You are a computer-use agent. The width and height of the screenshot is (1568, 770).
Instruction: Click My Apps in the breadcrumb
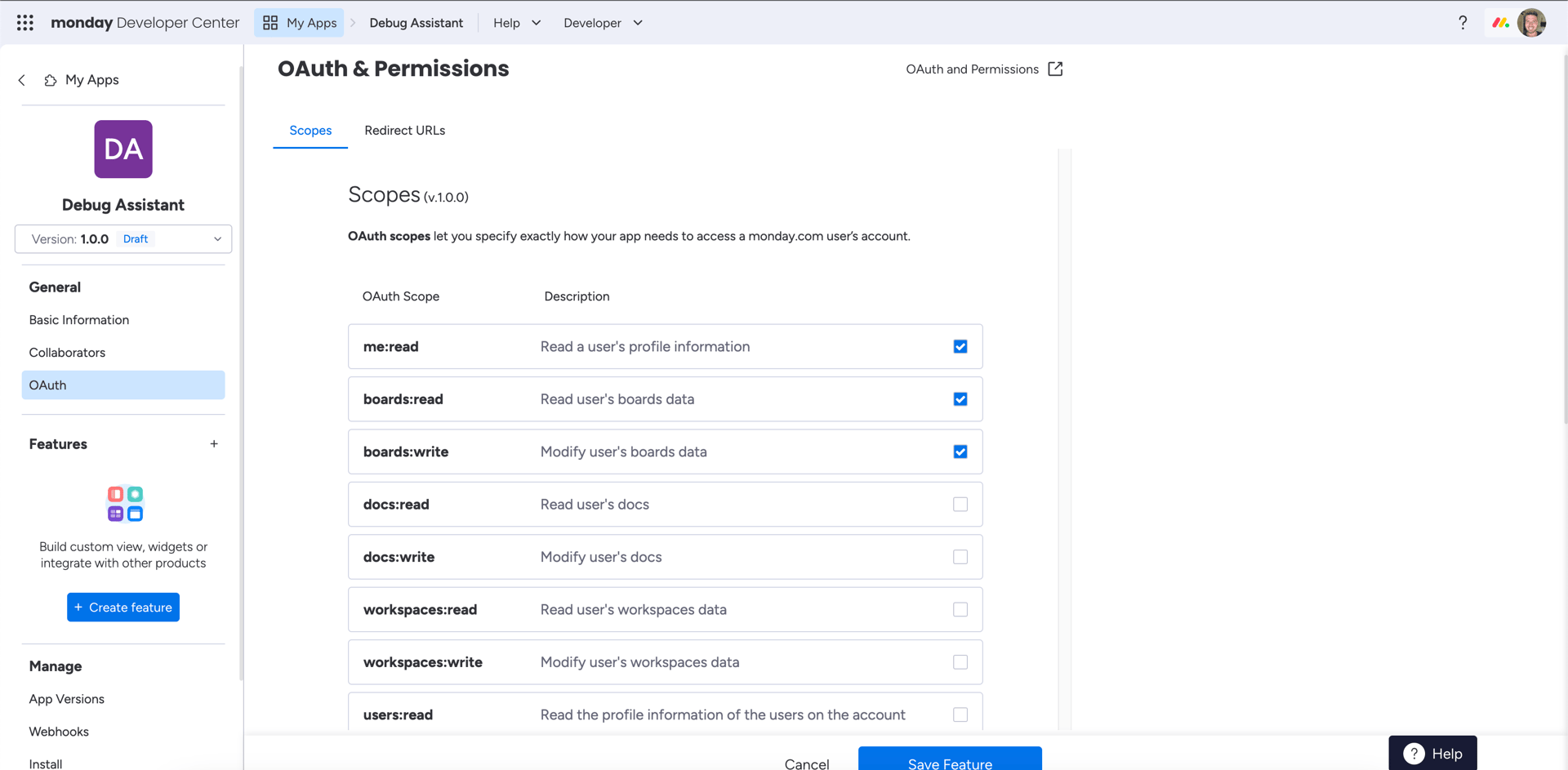[x=299, y=23]
